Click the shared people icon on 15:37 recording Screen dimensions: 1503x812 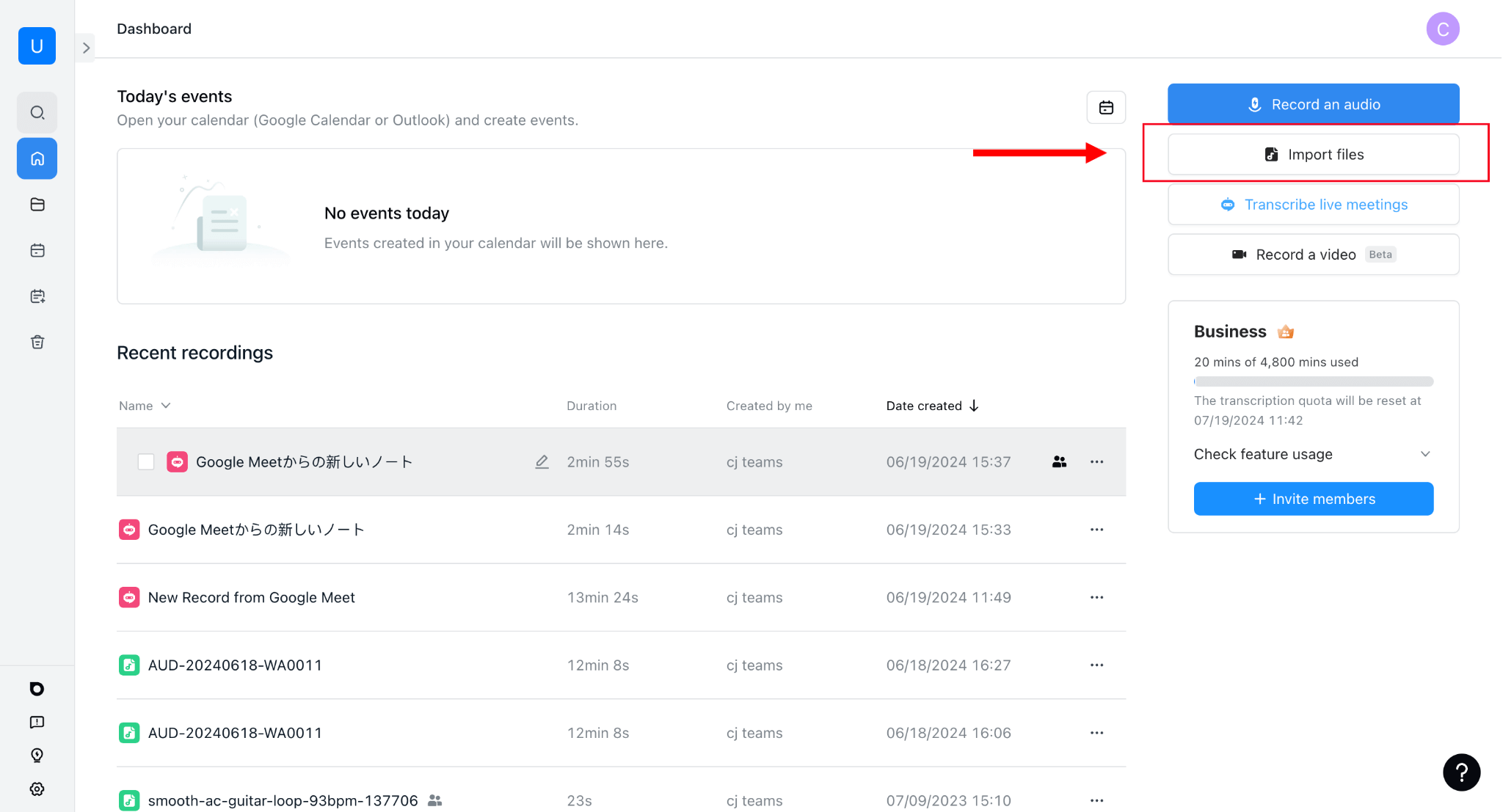(x=1059, y=462)
